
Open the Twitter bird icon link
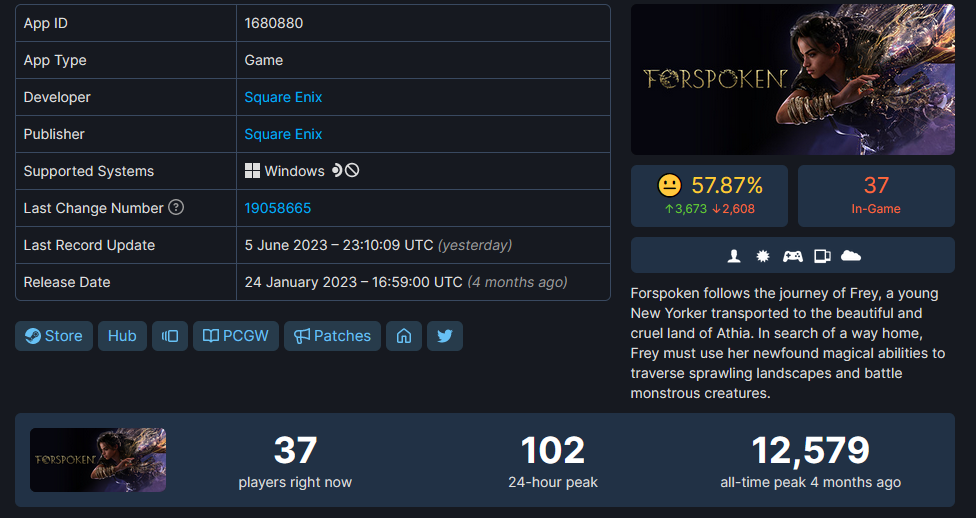[x=445, y=336]
